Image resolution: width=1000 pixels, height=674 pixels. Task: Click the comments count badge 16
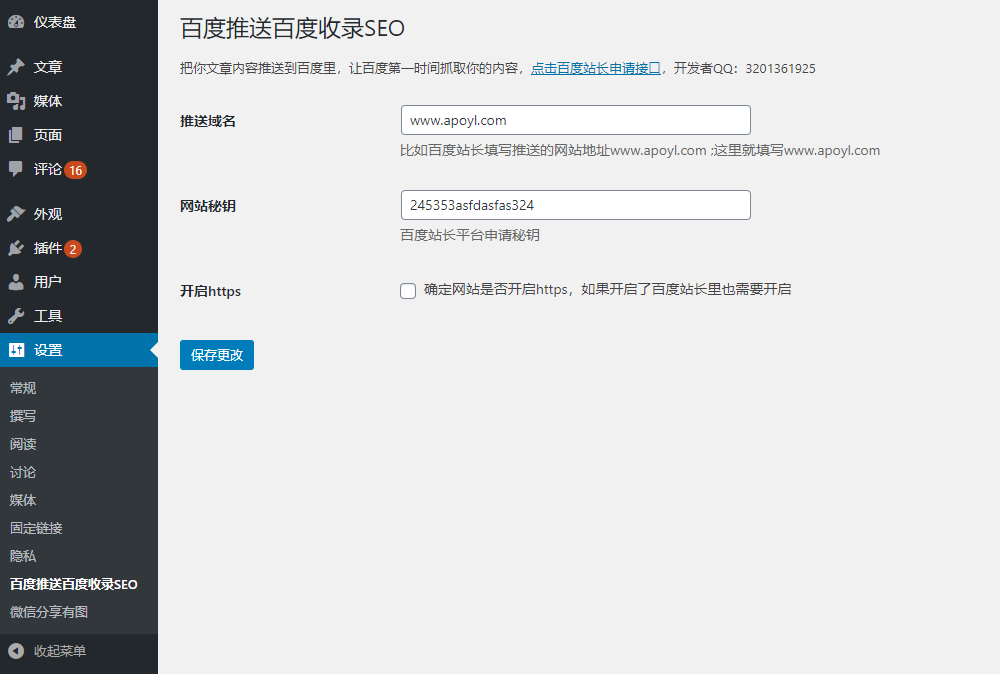(x=75, y=170)
